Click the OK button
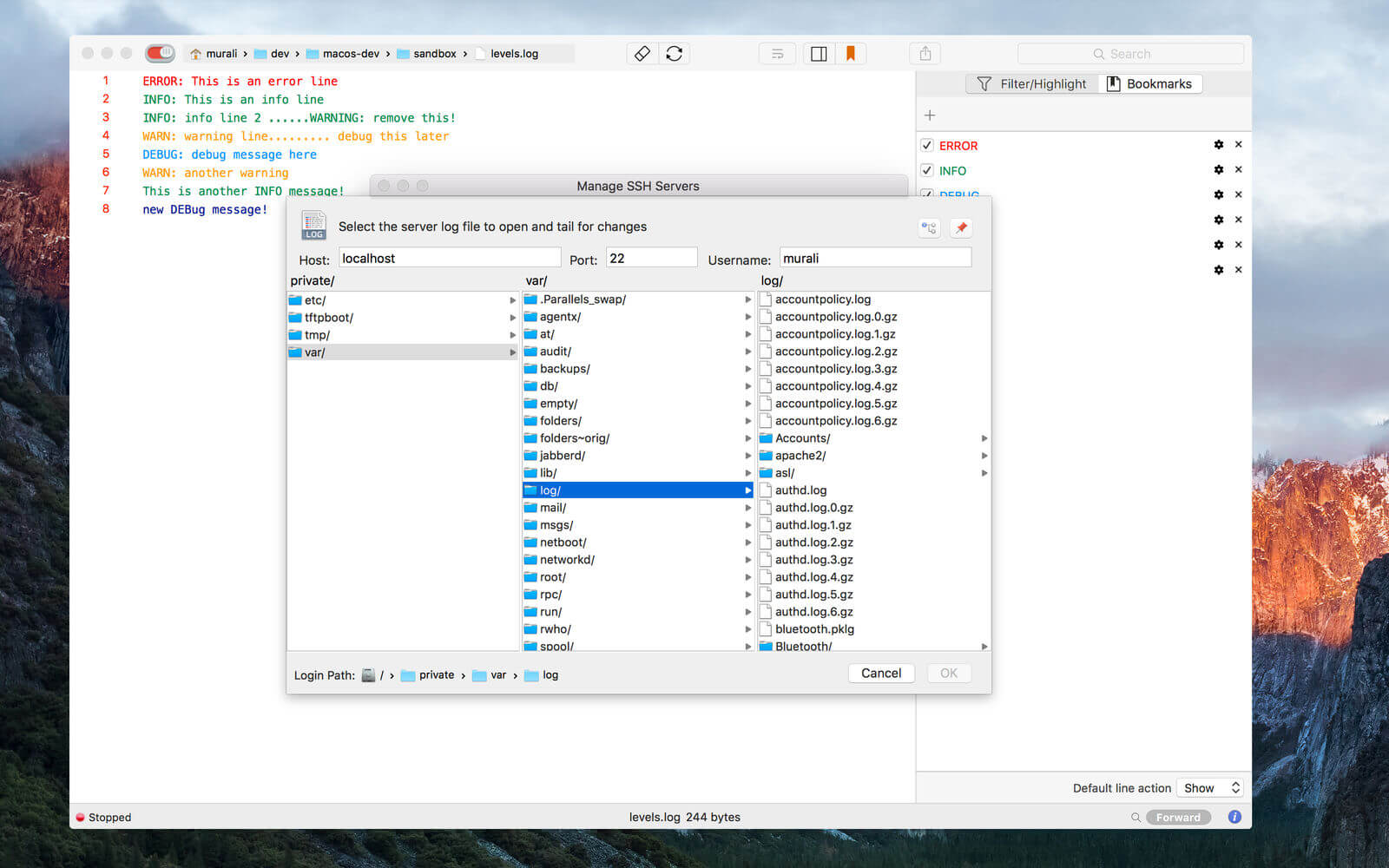This screenshot has width=1389, height=868. click(x=949, y=674)
